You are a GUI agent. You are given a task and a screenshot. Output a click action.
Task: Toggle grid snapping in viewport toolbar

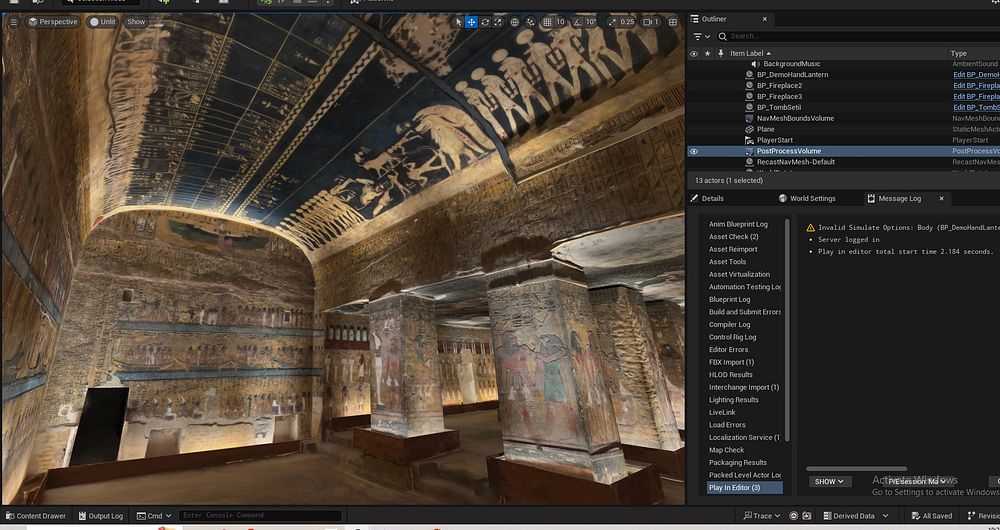click(546, 22)
